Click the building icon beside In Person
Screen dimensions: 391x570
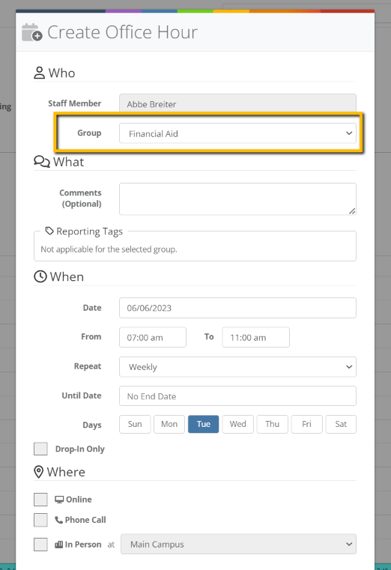[59, 545]
